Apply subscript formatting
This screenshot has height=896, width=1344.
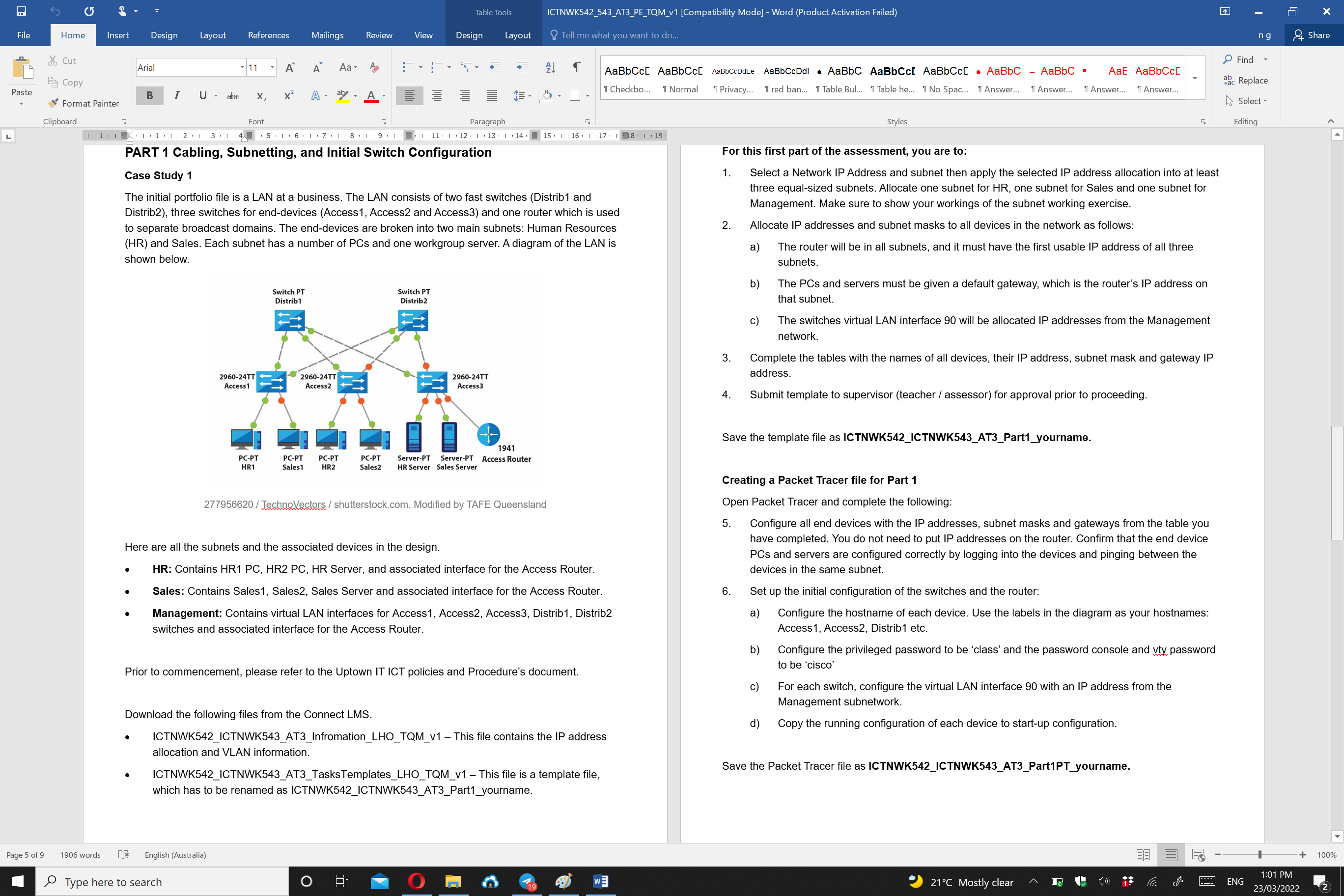(261, 96)
